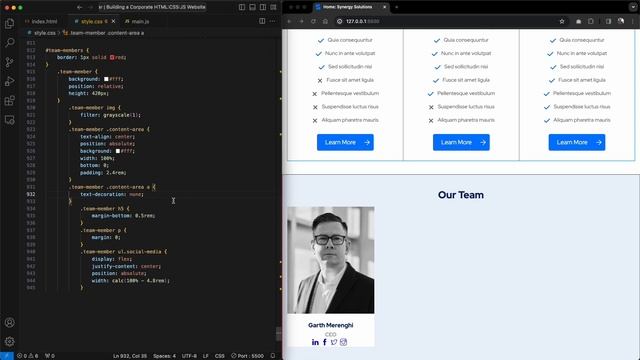The height and width of the screenshot is (360, 640).
Task: Click the Port : 5500 Live Server status
Action: coord(247,356)
